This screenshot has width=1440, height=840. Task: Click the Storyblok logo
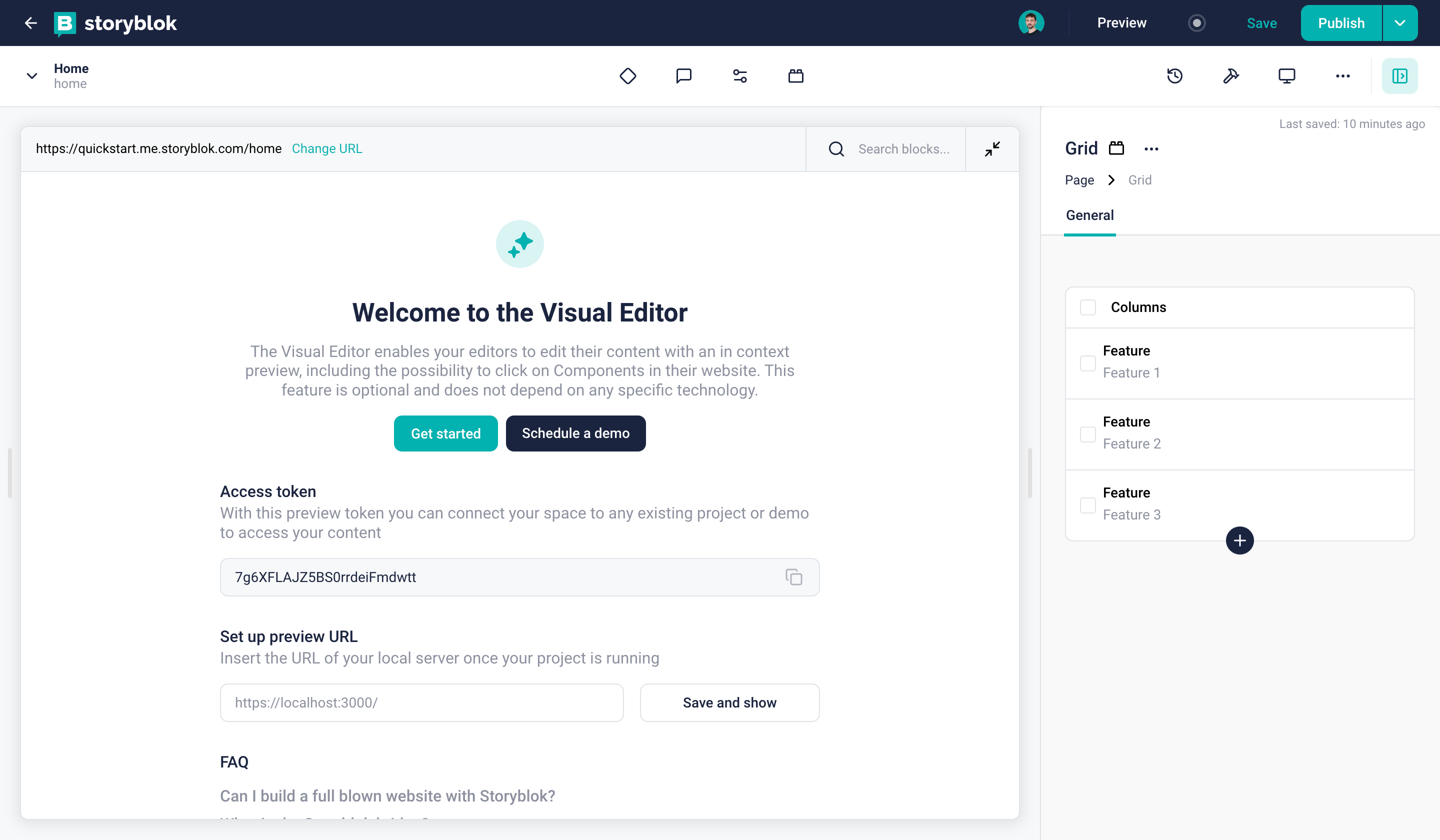pyautogui.click(x=115, y=23)
